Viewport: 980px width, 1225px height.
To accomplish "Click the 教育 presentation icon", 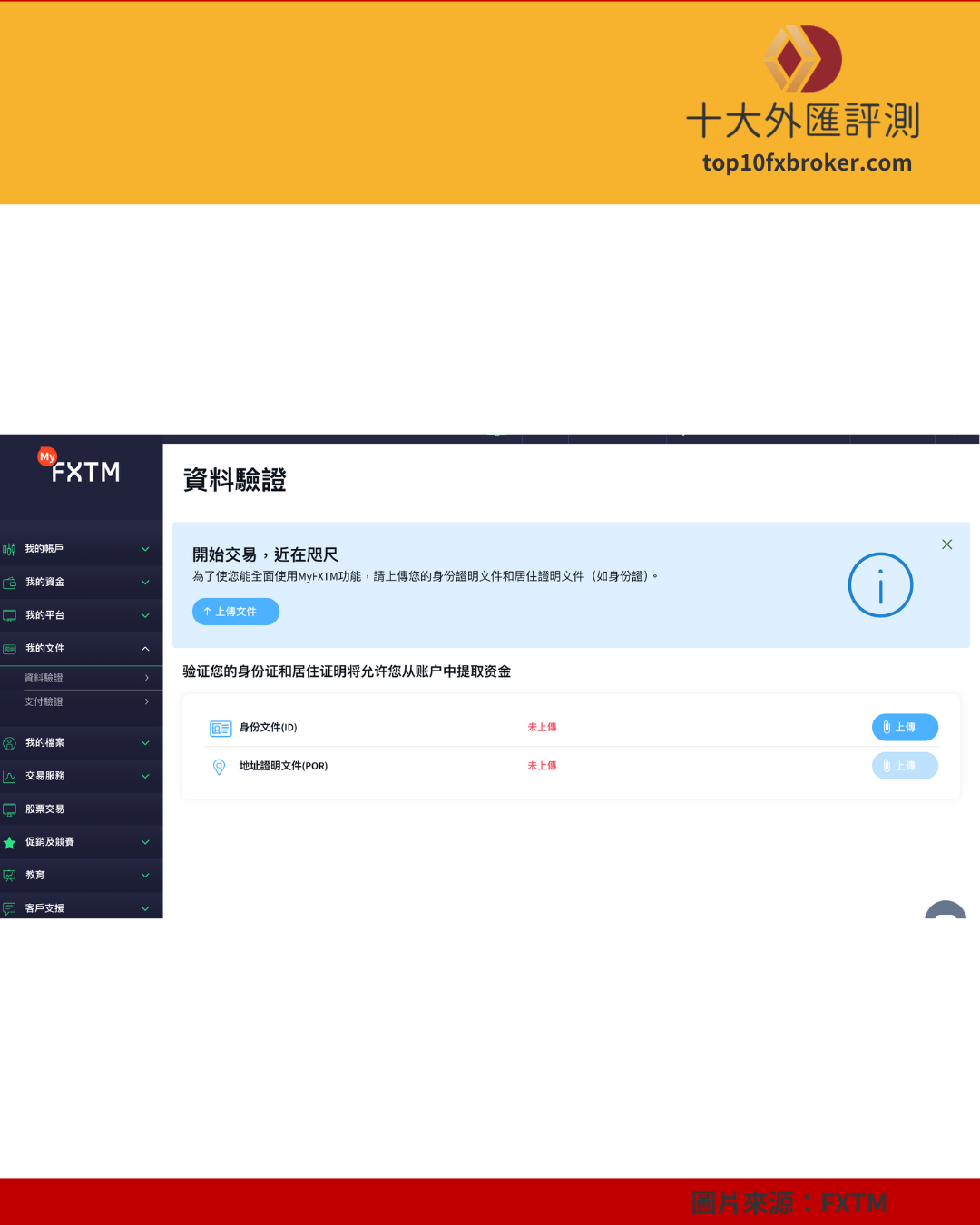I will pyautogui.click(x=9, y=876).
